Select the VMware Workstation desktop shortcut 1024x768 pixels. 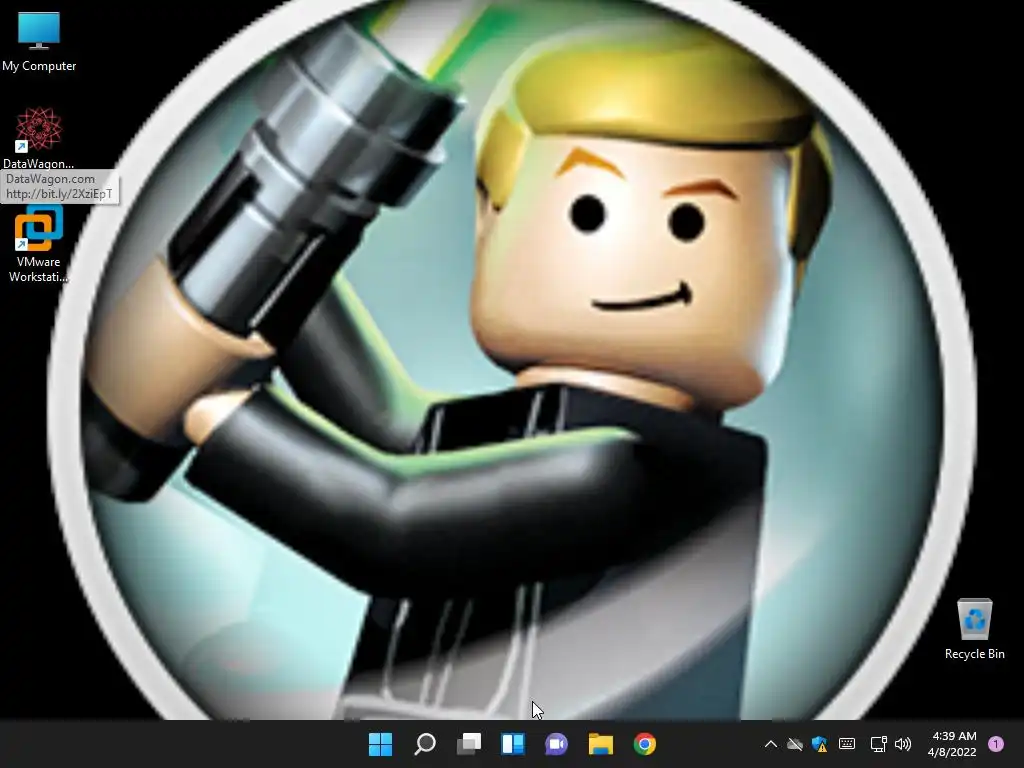point(39,244)
